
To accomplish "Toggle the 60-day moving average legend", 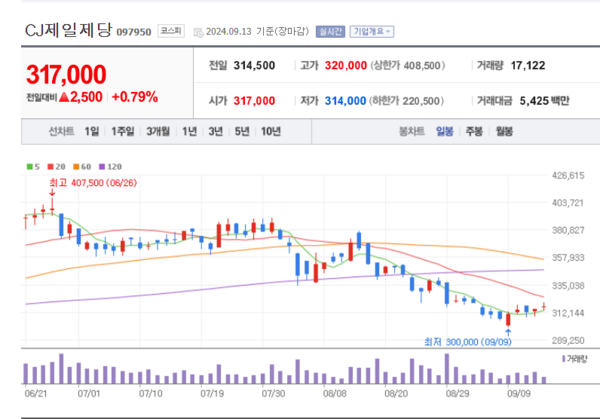I will point(83,166).
